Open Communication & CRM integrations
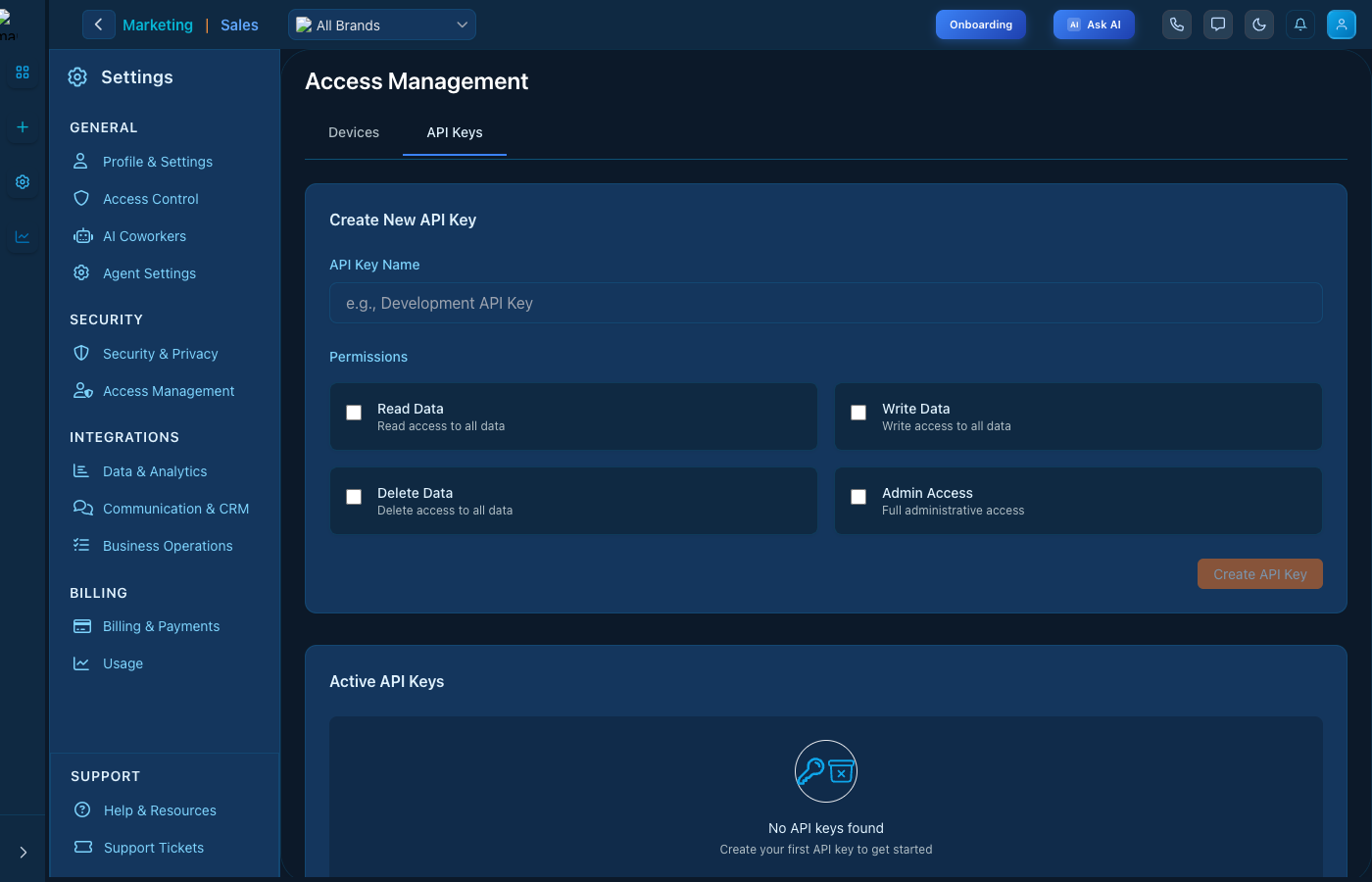 tap(176, 509)
